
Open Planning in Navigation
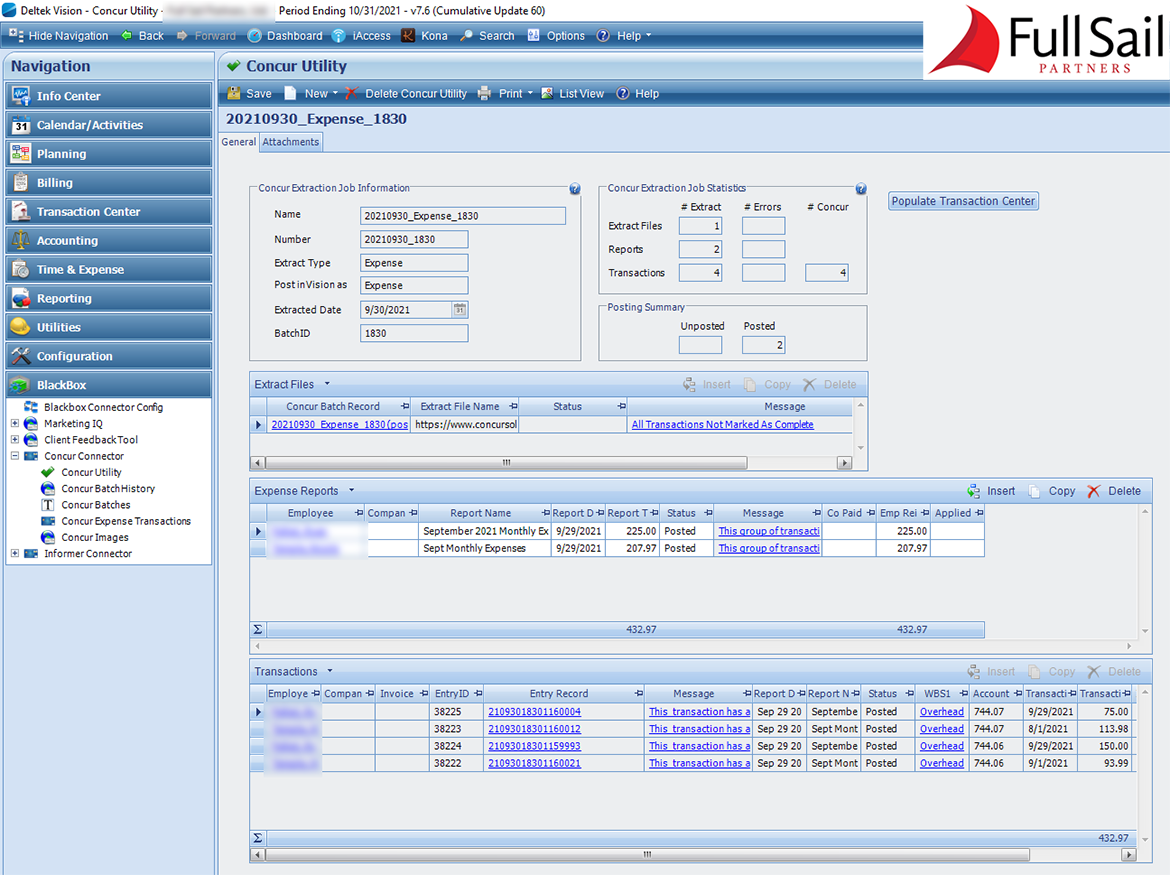click(109, 154)
